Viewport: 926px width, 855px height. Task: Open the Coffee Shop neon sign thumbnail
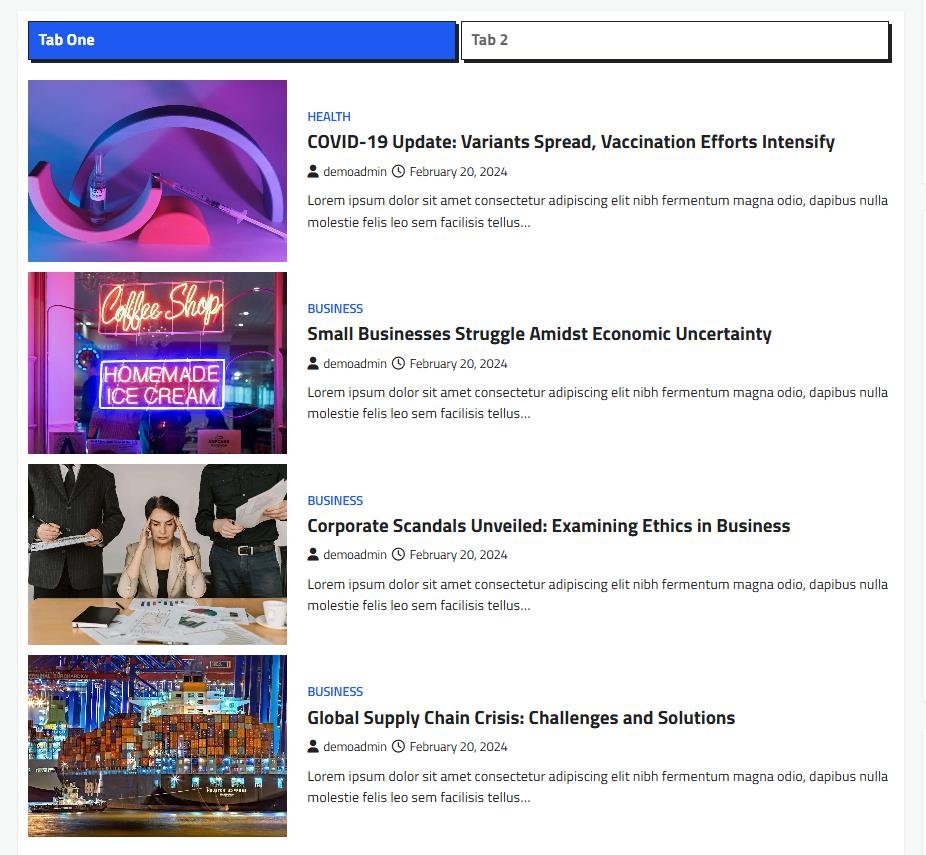[157, 363]
